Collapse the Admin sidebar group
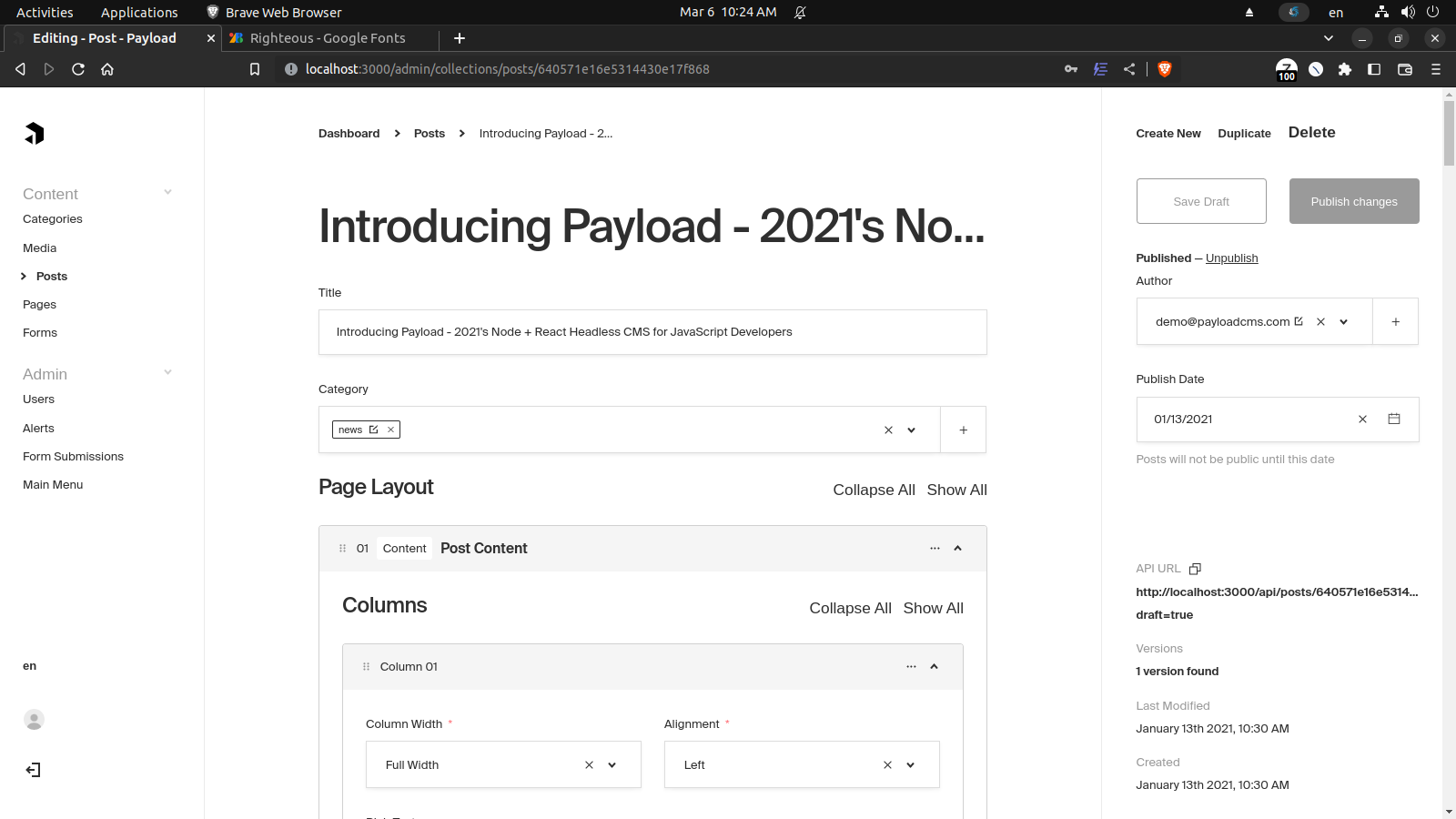Screen dimensions: 1456x819 pyautogui.click(x=167, y=372)
